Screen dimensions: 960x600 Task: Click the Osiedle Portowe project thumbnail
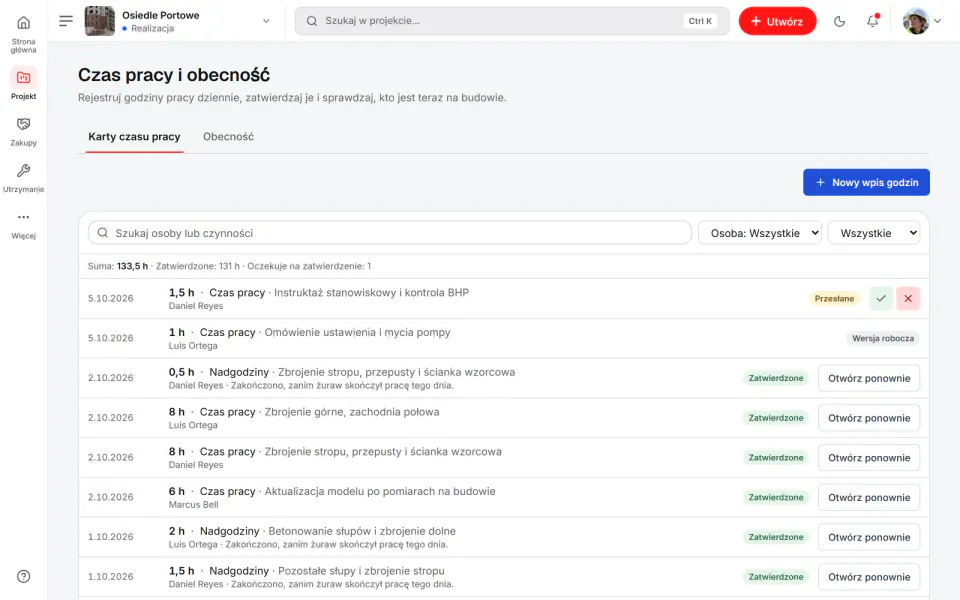[x=99, y=21]
